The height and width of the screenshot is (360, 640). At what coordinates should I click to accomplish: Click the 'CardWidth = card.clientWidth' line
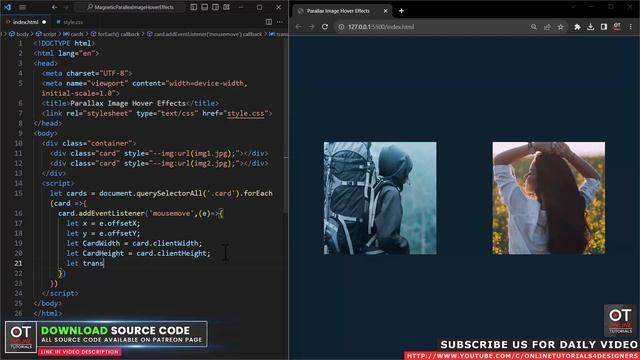[x=134, y=243]
